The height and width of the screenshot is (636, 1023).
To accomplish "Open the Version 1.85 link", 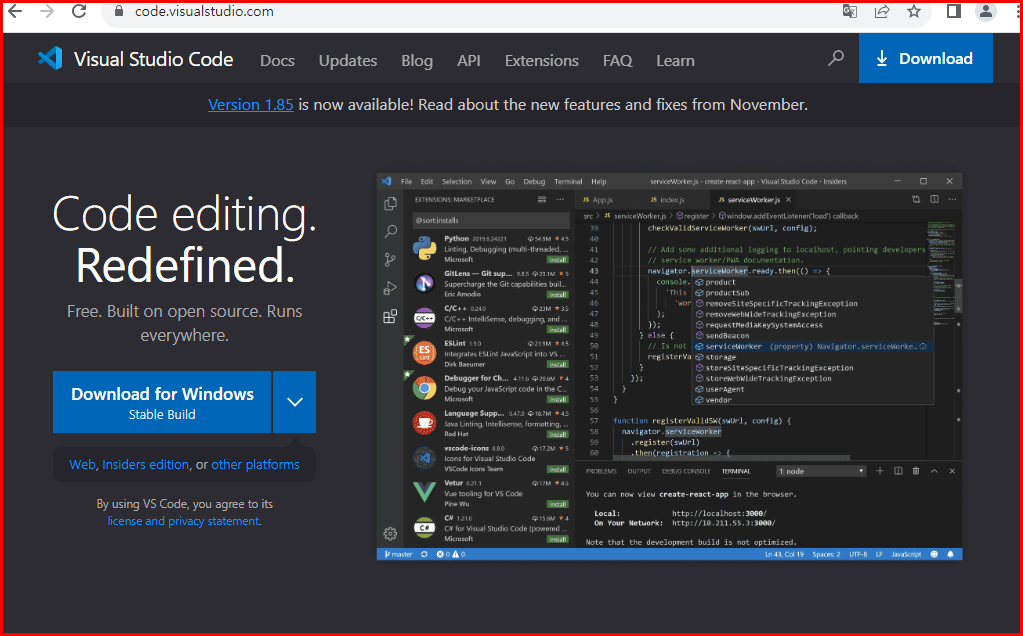I will pos(251,104).
